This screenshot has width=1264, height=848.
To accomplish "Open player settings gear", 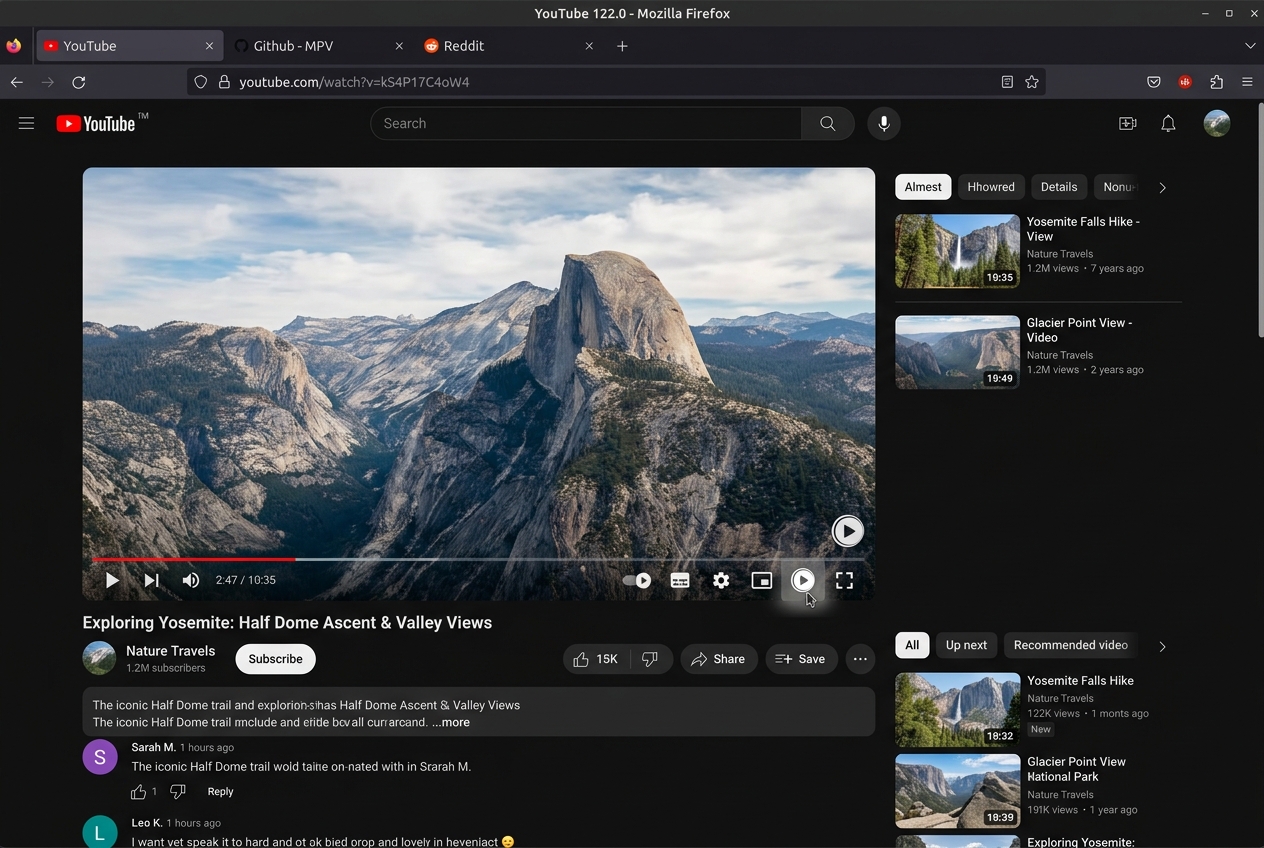I will click(721, 580).
